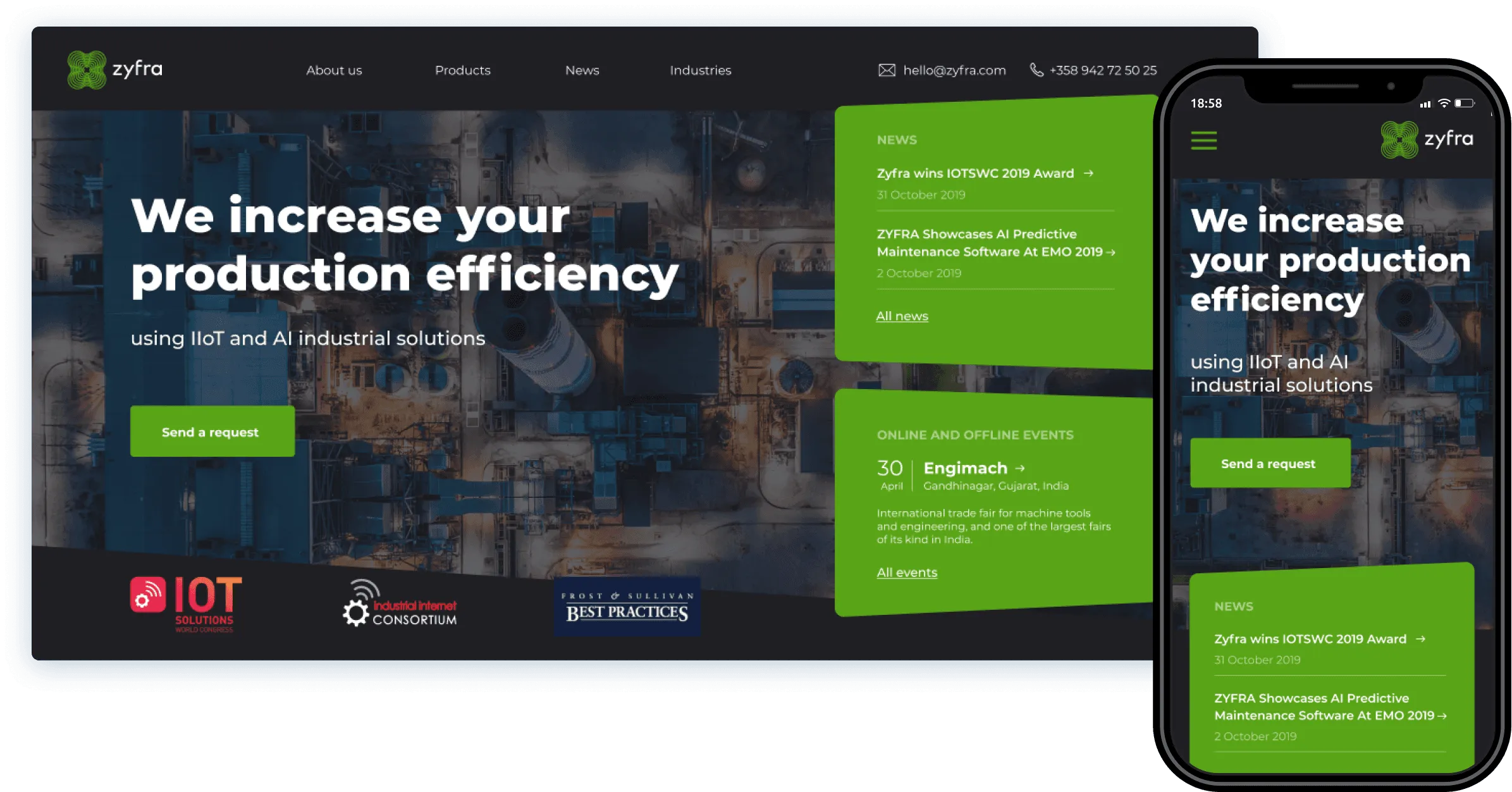The height and width of the screenshot is (792, 1512).
Task: Click Frost & Sullivan Best Practices badge
Action: pos(627,606)
